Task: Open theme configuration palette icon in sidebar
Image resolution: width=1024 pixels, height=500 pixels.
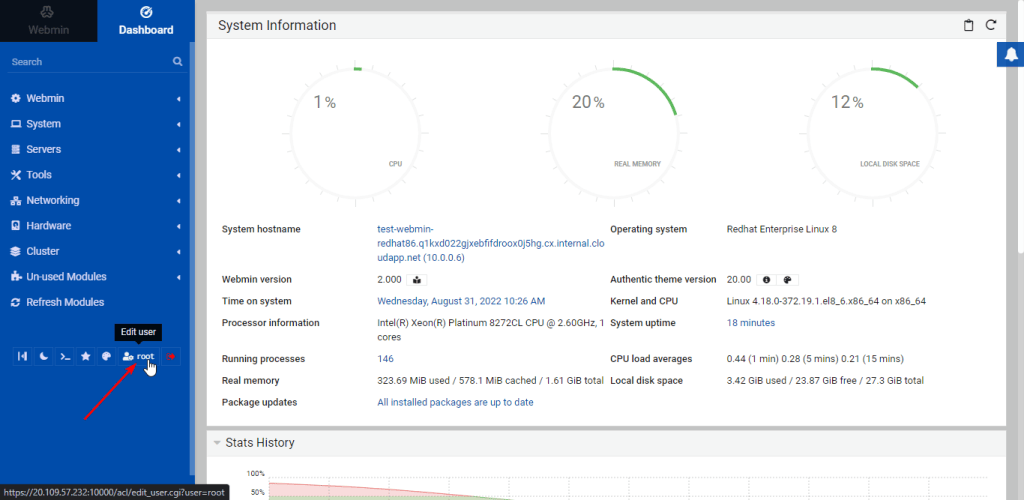Action: pyautogui.click(x=106, y=356)
